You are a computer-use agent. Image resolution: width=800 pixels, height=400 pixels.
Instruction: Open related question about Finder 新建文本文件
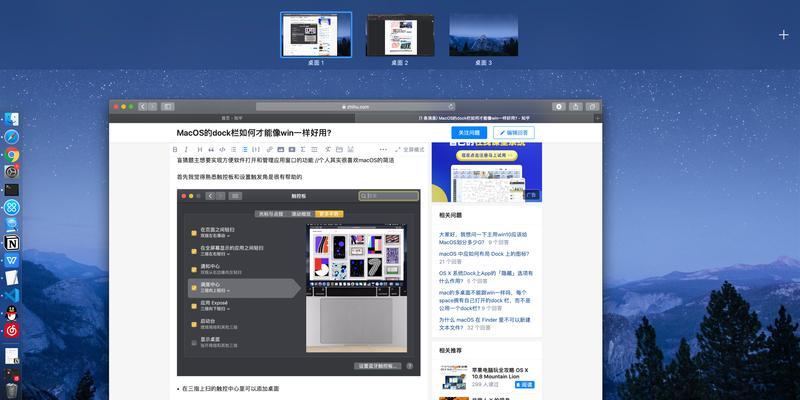[x=484, y=323]
